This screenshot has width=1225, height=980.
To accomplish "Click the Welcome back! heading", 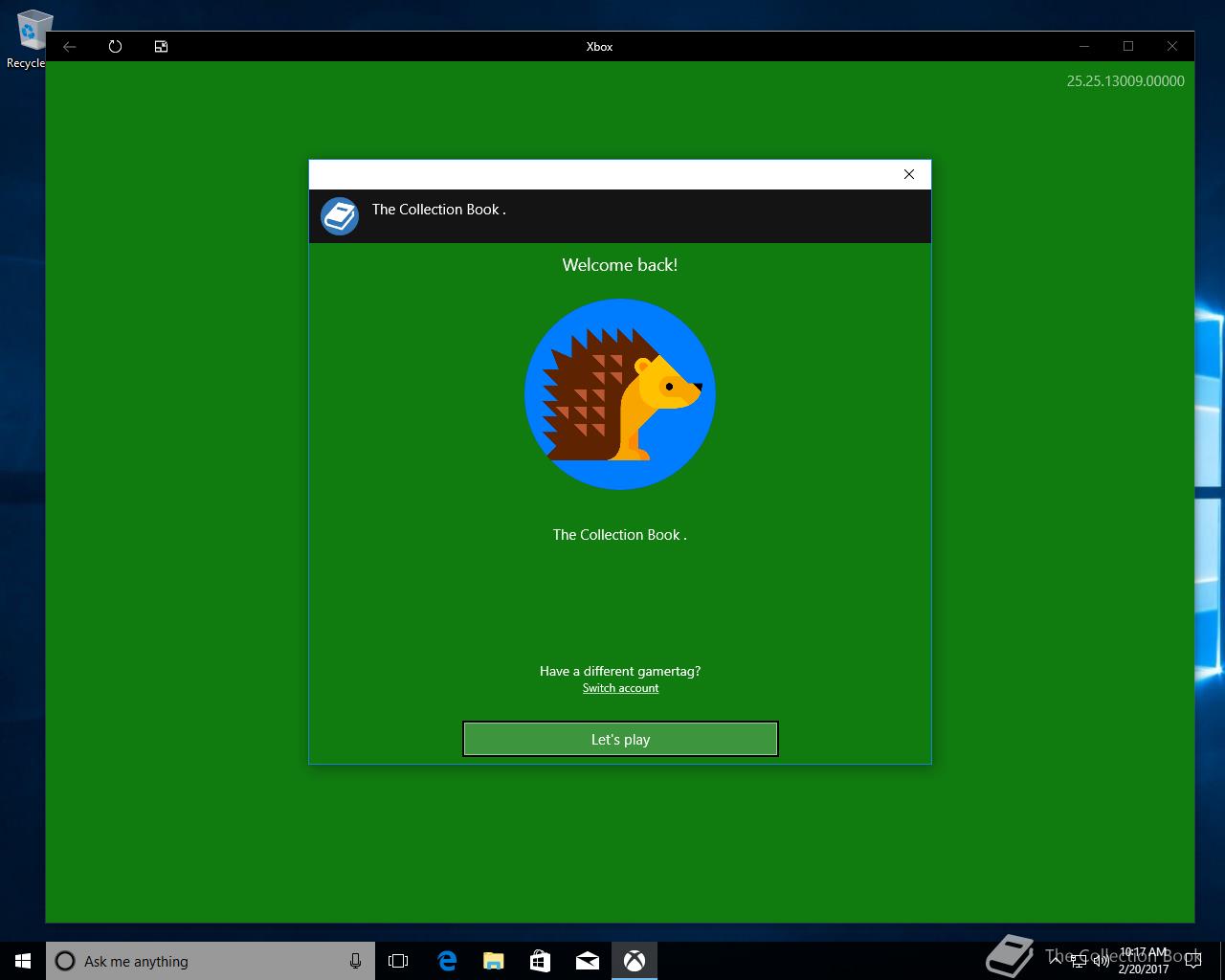I will tap(620, 265).
